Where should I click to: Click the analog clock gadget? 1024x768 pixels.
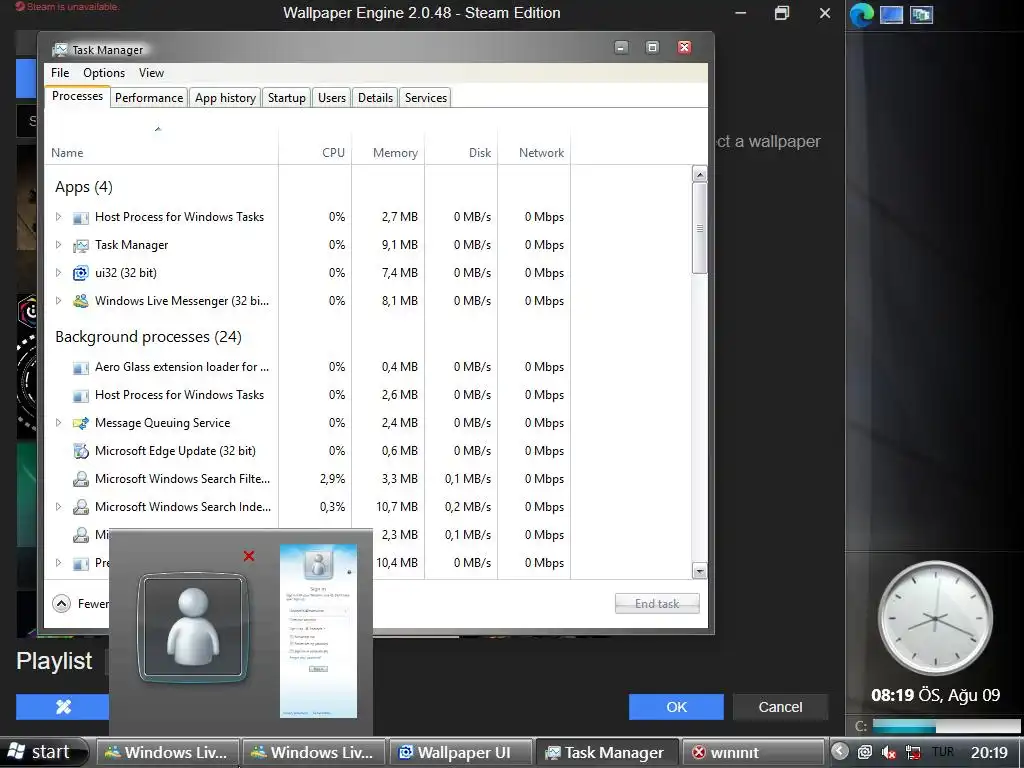pos(935,618)
